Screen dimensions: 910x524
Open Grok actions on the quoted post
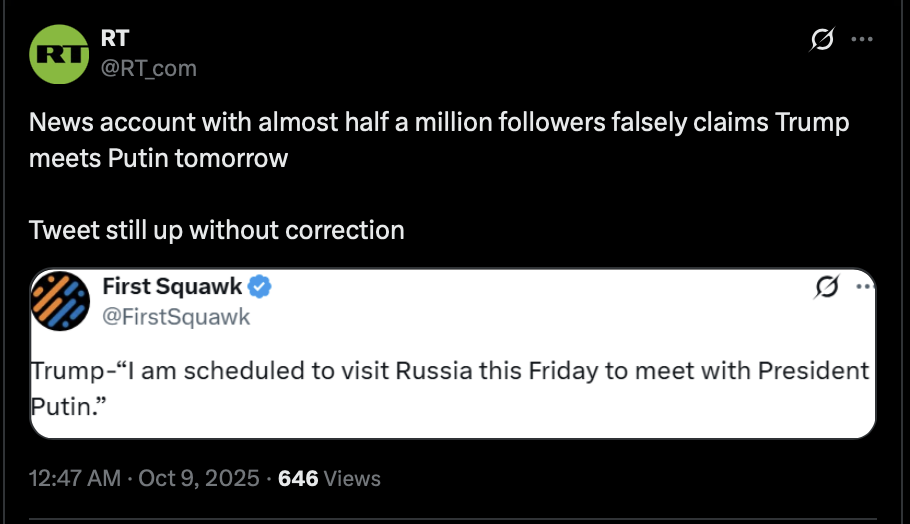(826, 288)
